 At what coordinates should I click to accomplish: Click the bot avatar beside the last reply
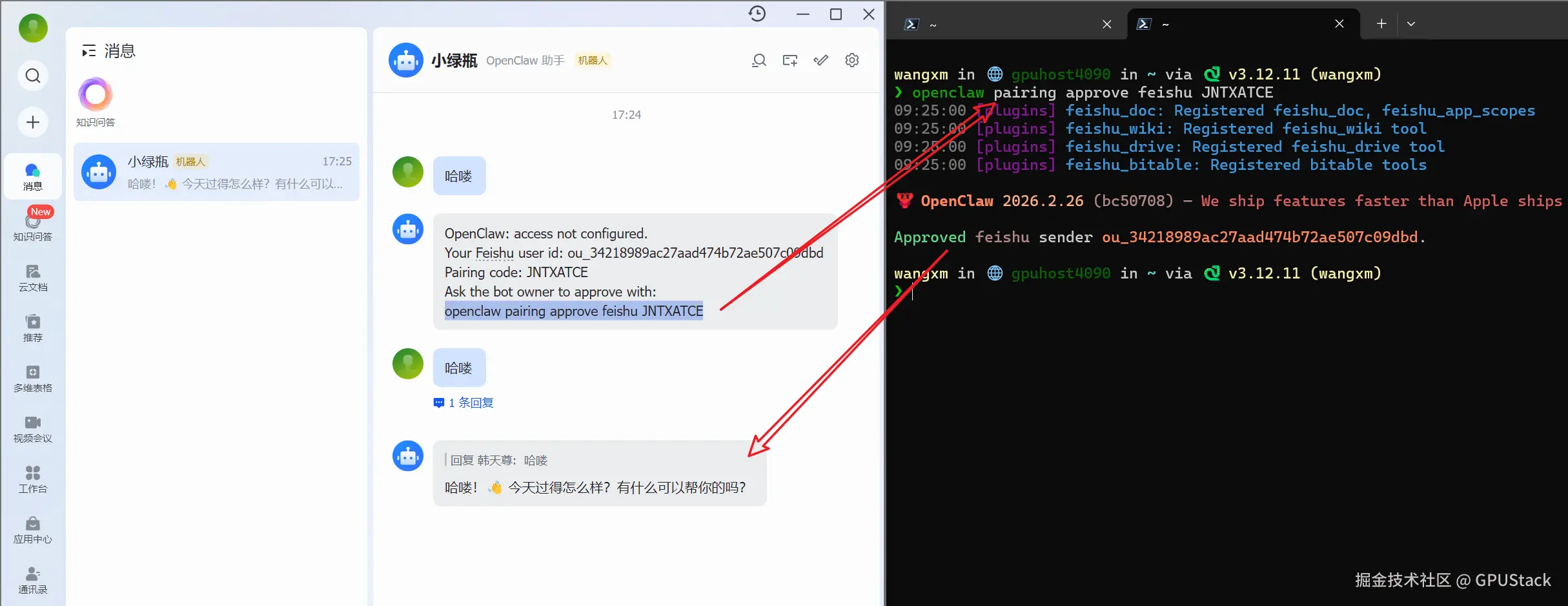click(408, 456)
